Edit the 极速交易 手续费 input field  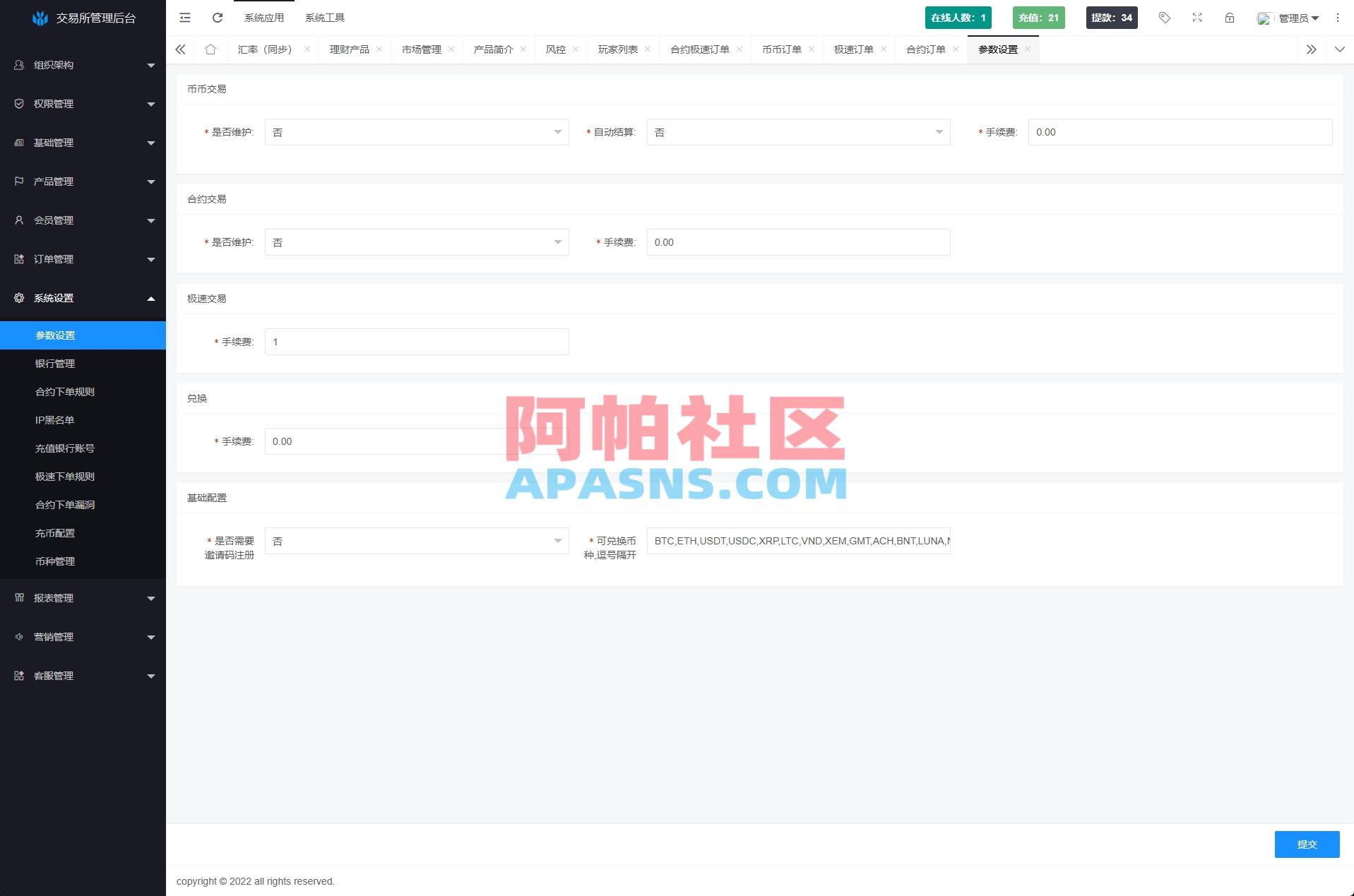coord(416,342)
